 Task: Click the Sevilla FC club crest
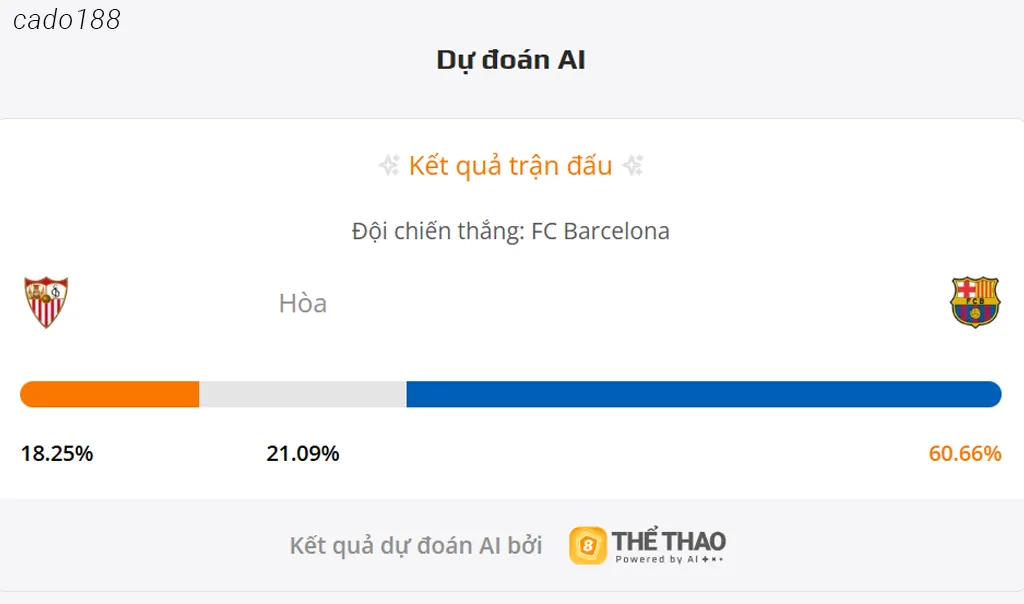[46, 302]
